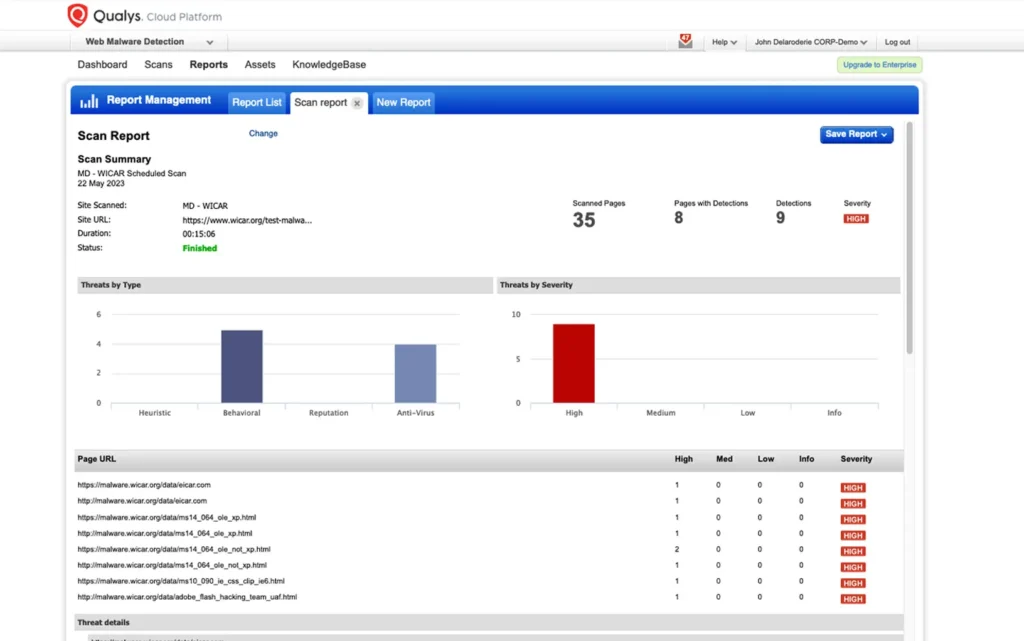Click the Change link near Scan Report
The height and width of the screenshot is (641, 1024).
(263, 132)
